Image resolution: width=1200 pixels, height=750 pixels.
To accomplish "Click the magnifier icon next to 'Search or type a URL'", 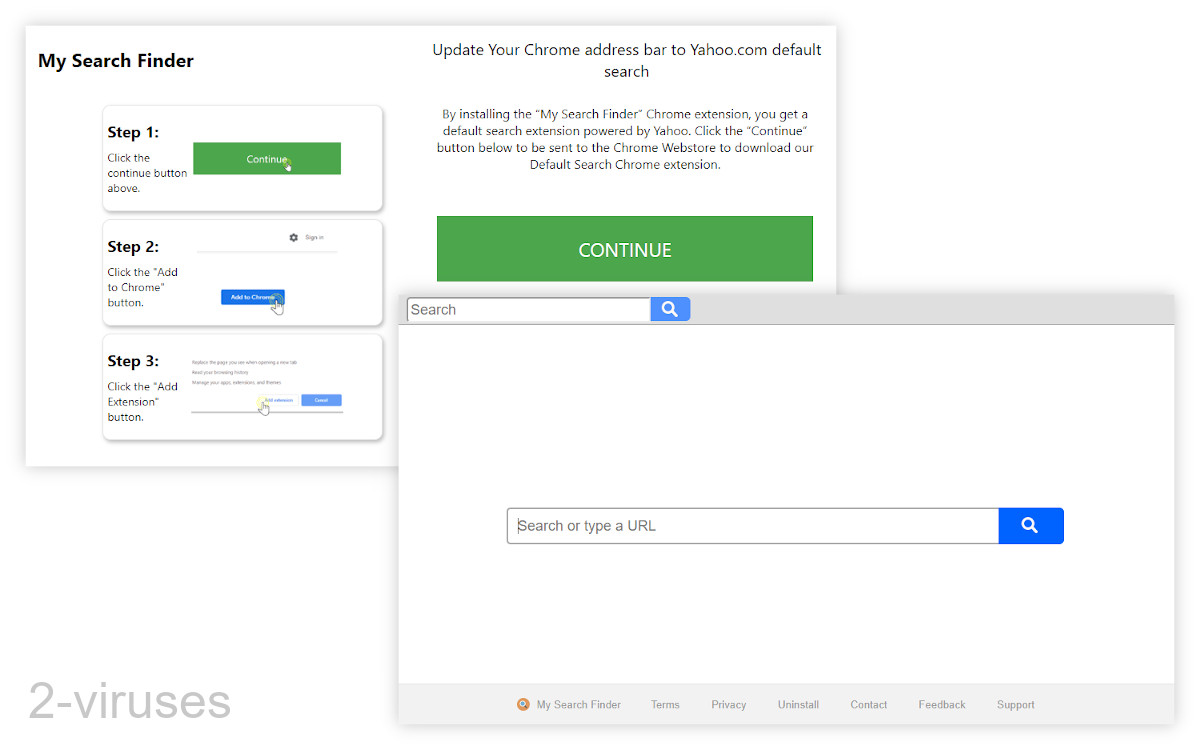I will [1031, 525].
